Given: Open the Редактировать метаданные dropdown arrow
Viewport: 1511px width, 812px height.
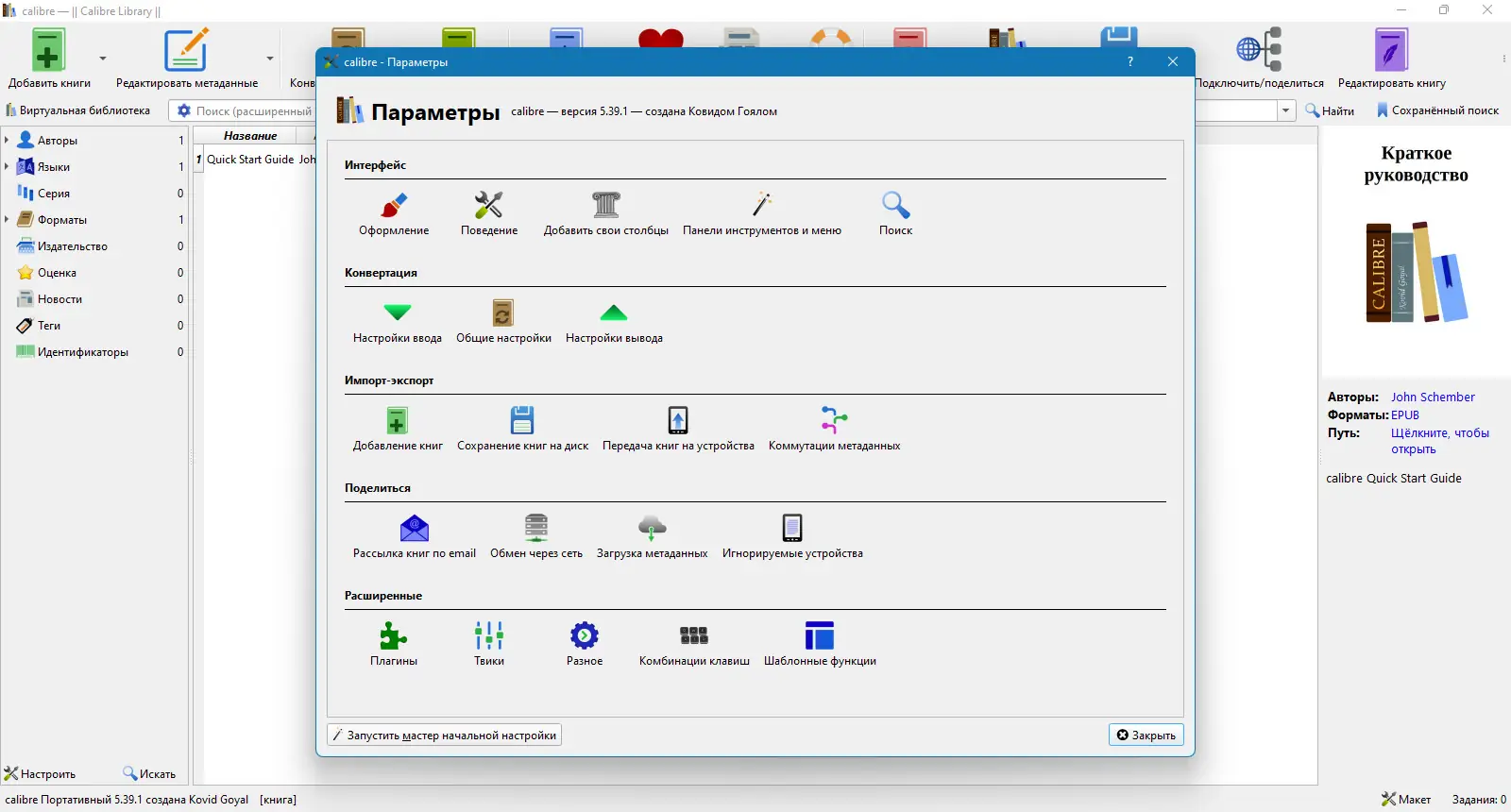Looking at the screenshot, I should (x=270, y=59).
